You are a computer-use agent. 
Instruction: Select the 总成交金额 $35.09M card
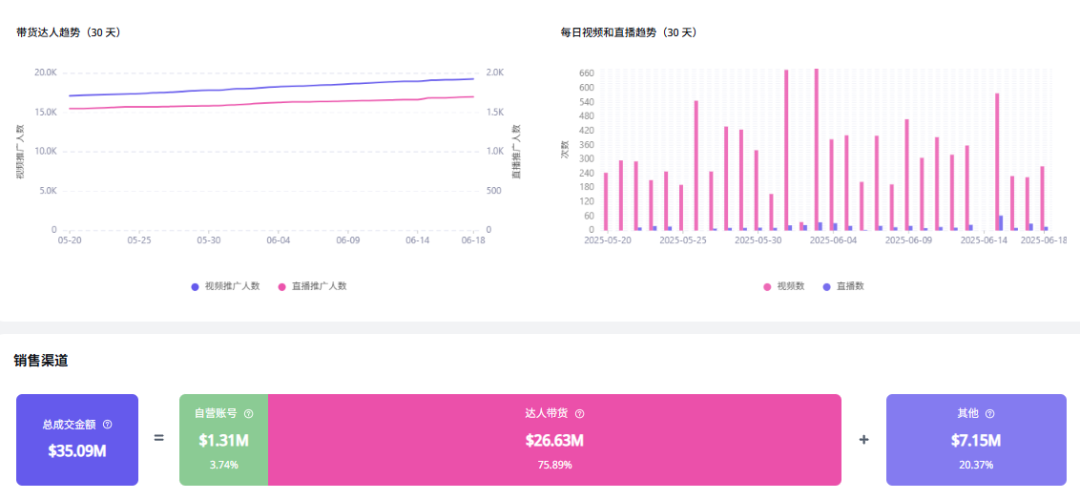point(77,440)
